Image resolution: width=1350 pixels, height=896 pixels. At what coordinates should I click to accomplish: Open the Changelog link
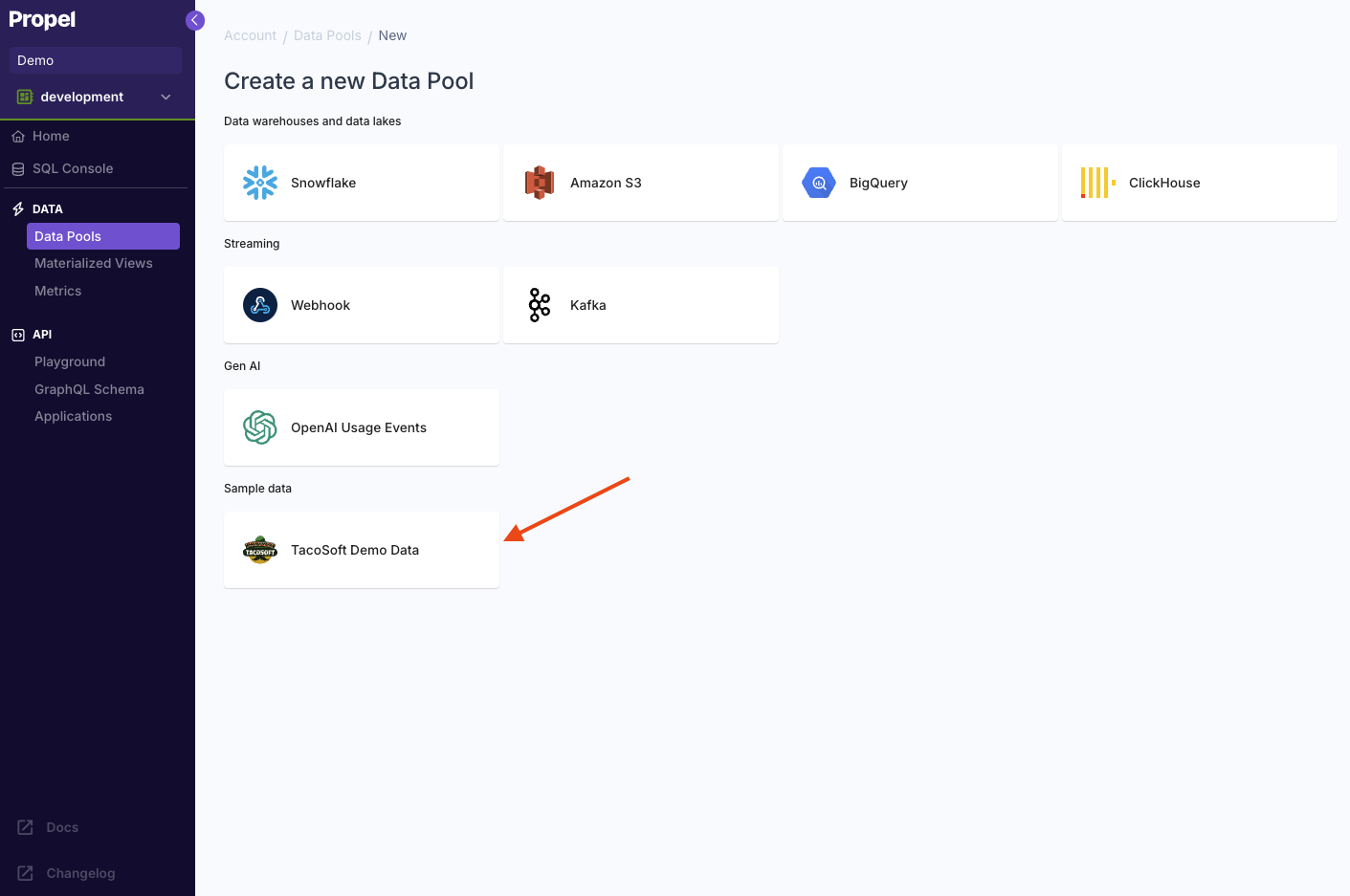(80, 872)
